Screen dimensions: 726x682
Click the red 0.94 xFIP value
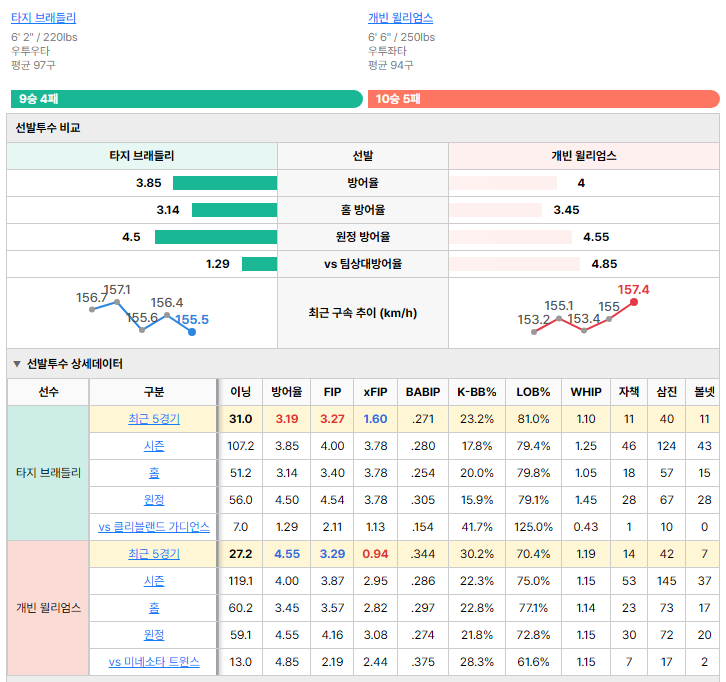[x=375, y=554]
